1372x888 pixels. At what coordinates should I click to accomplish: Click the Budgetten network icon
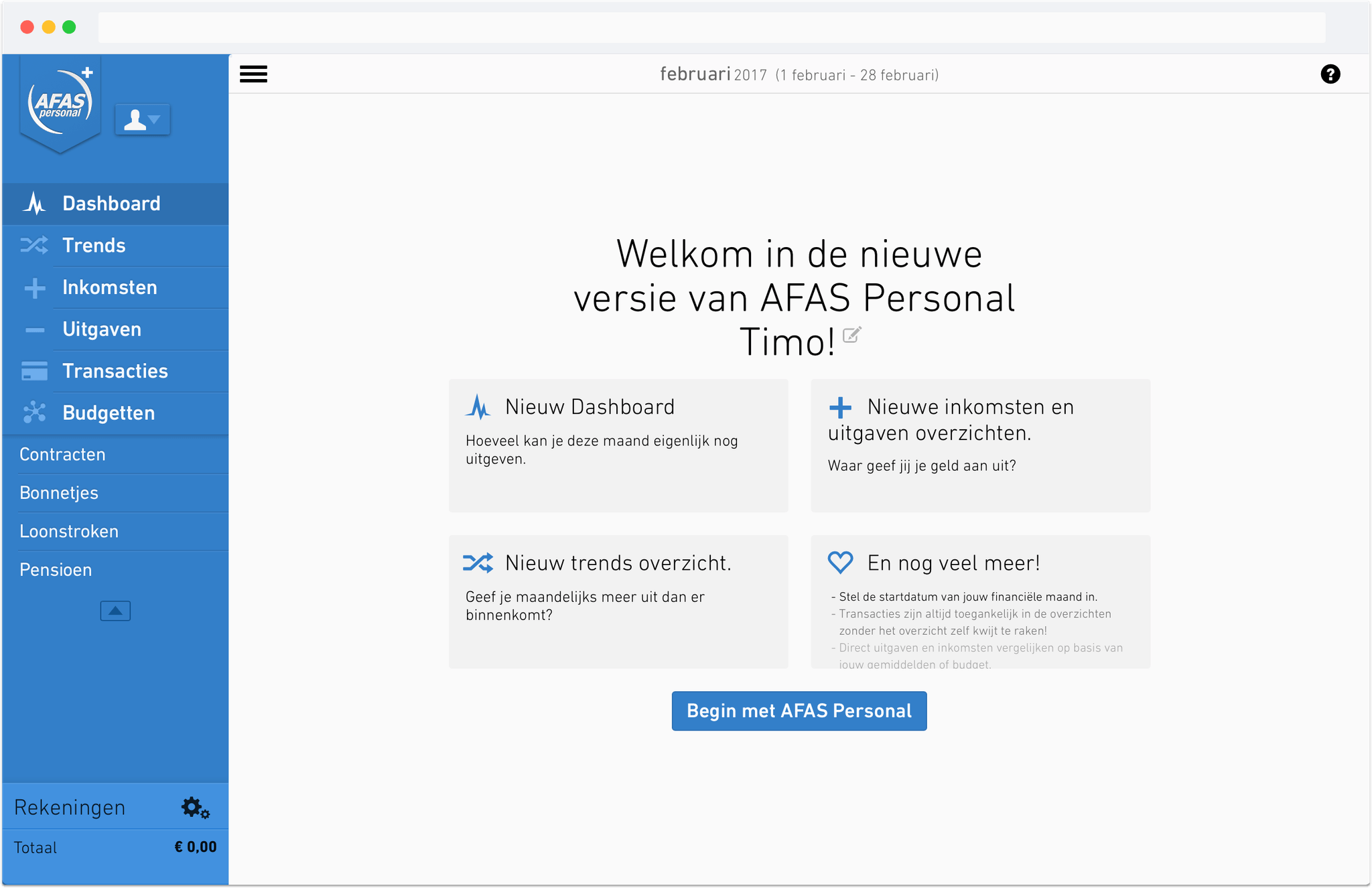35,413
